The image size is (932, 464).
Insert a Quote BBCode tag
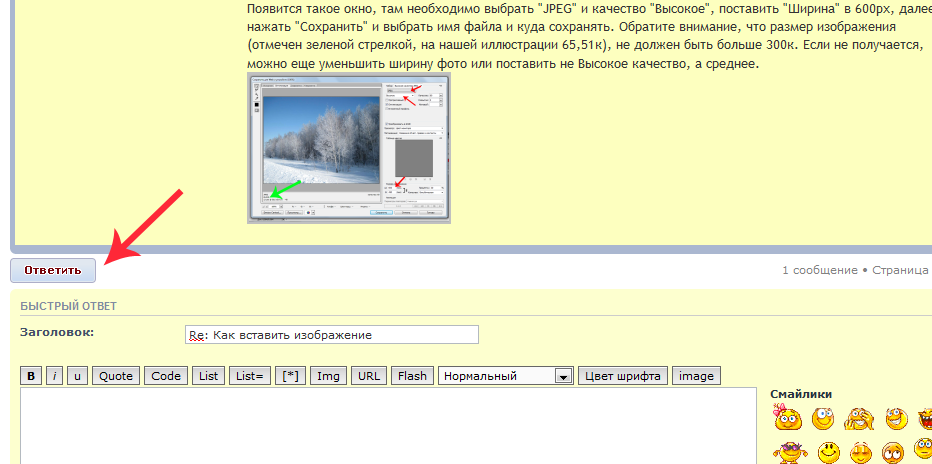click(x=116, y=376)
